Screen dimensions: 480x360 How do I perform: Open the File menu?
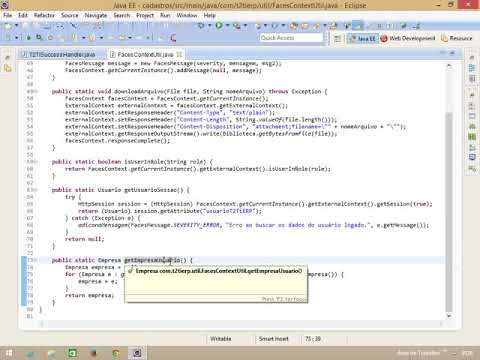coord(7,15)
